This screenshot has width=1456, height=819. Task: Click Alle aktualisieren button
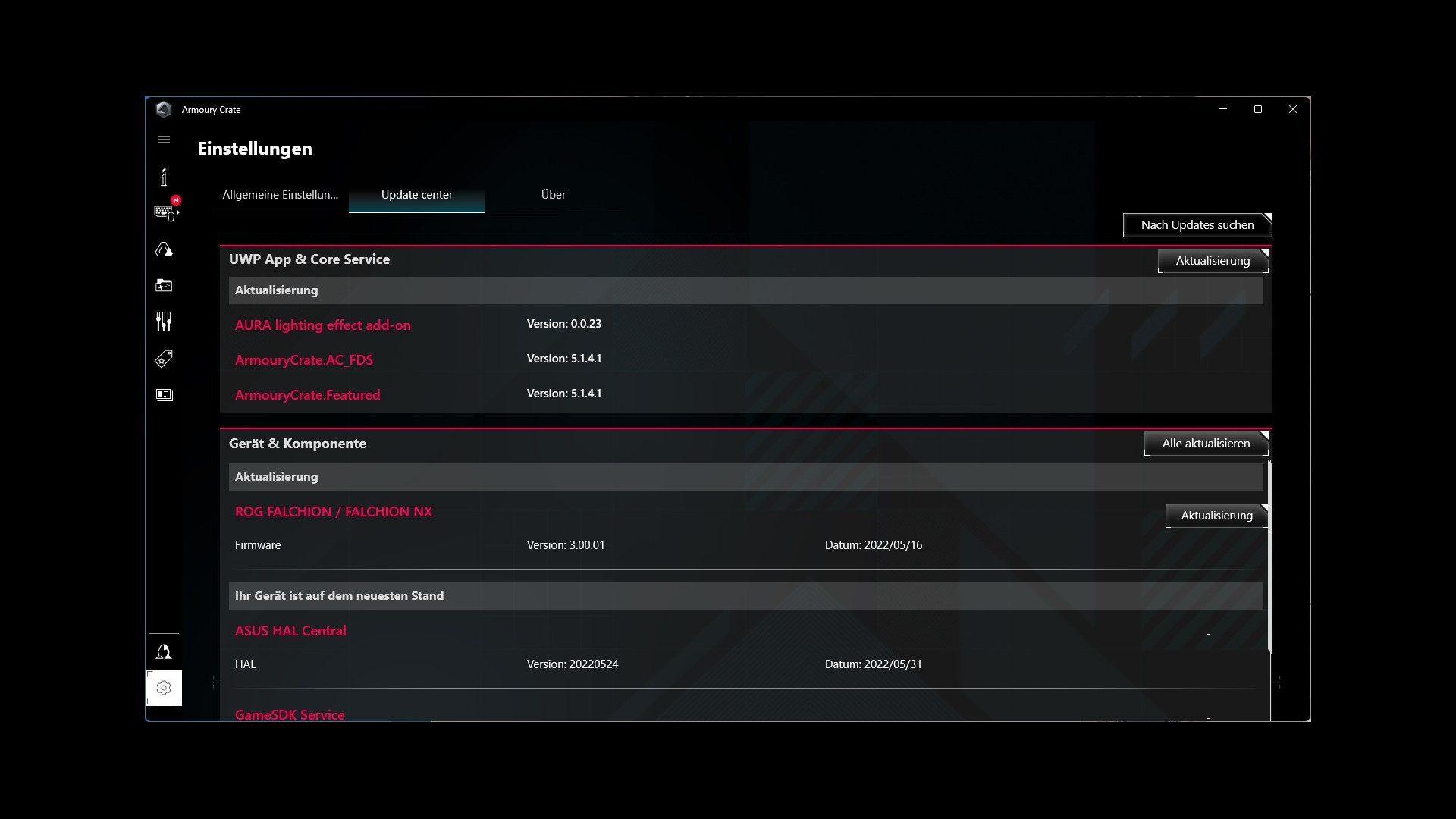coord(1205,444)
